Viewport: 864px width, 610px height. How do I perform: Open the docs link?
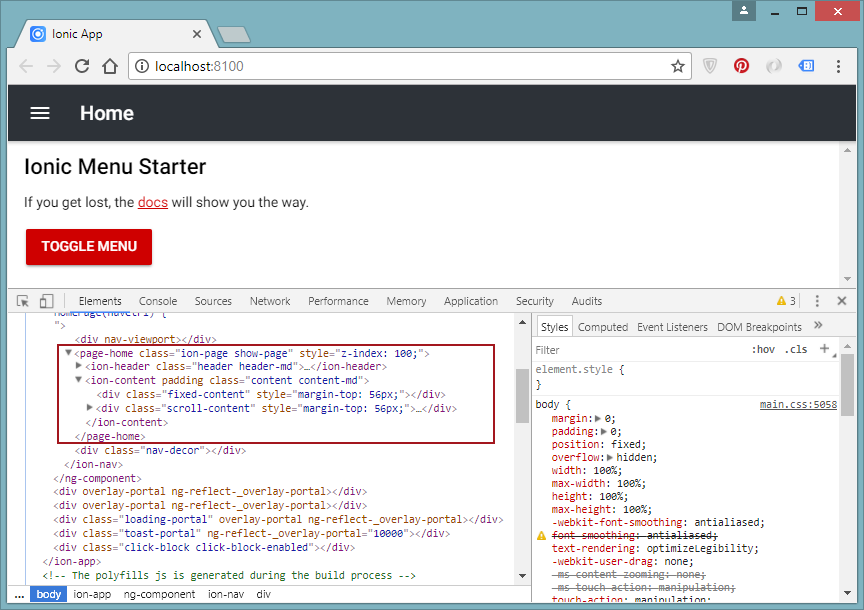click(153, 202)
